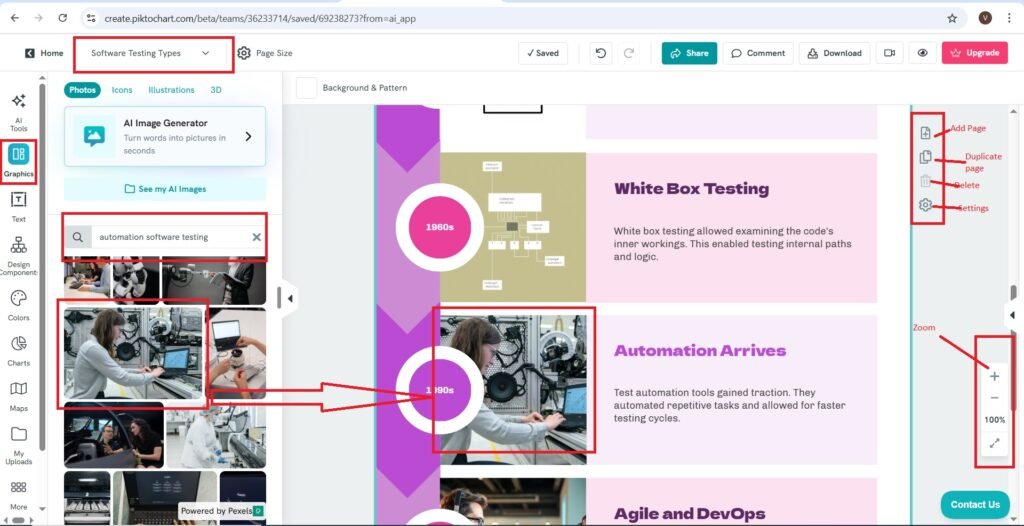Open presentation mode camera icon
The height and width of the screenshot is (526, 1024).
pyautogui.click(x=887, y=53)
